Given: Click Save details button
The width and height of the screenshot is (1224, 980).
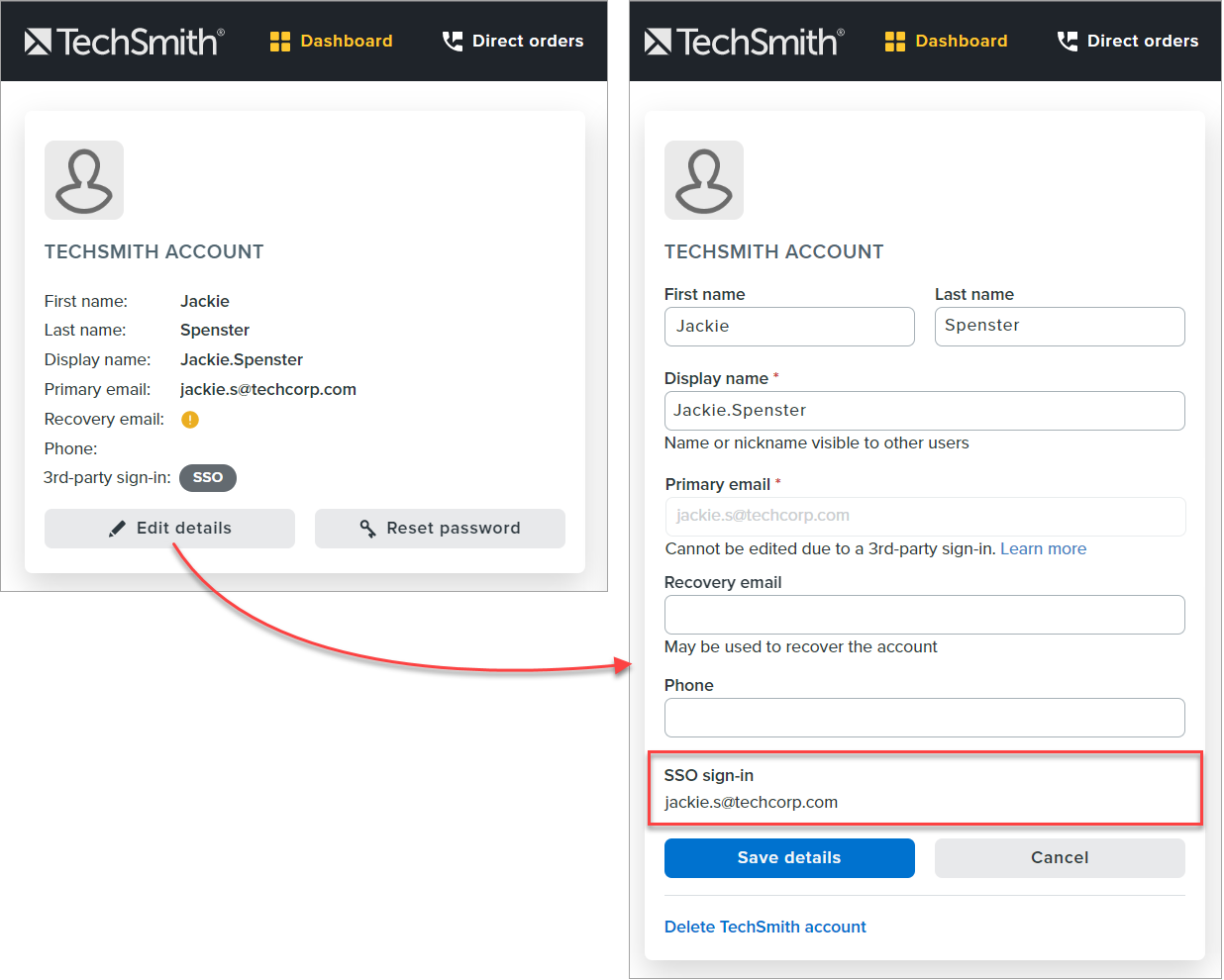Looking at the screenshot, I should click(x=789, y=858).
